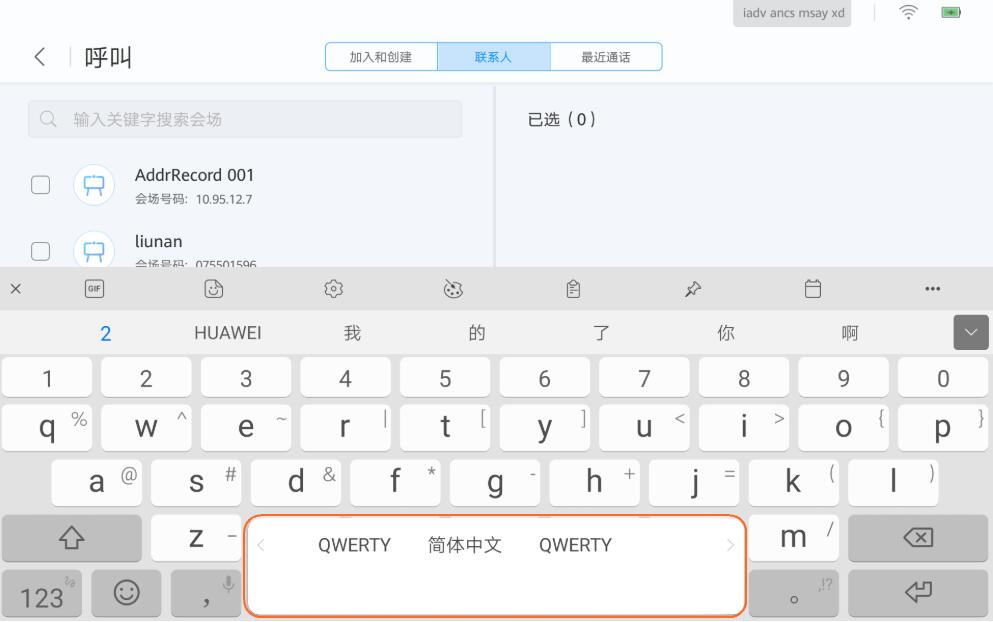Image resolution: width=993 pixels, height=622 pixels.
Task: Check the liunan contact checkbox
Action: point(41,251)
